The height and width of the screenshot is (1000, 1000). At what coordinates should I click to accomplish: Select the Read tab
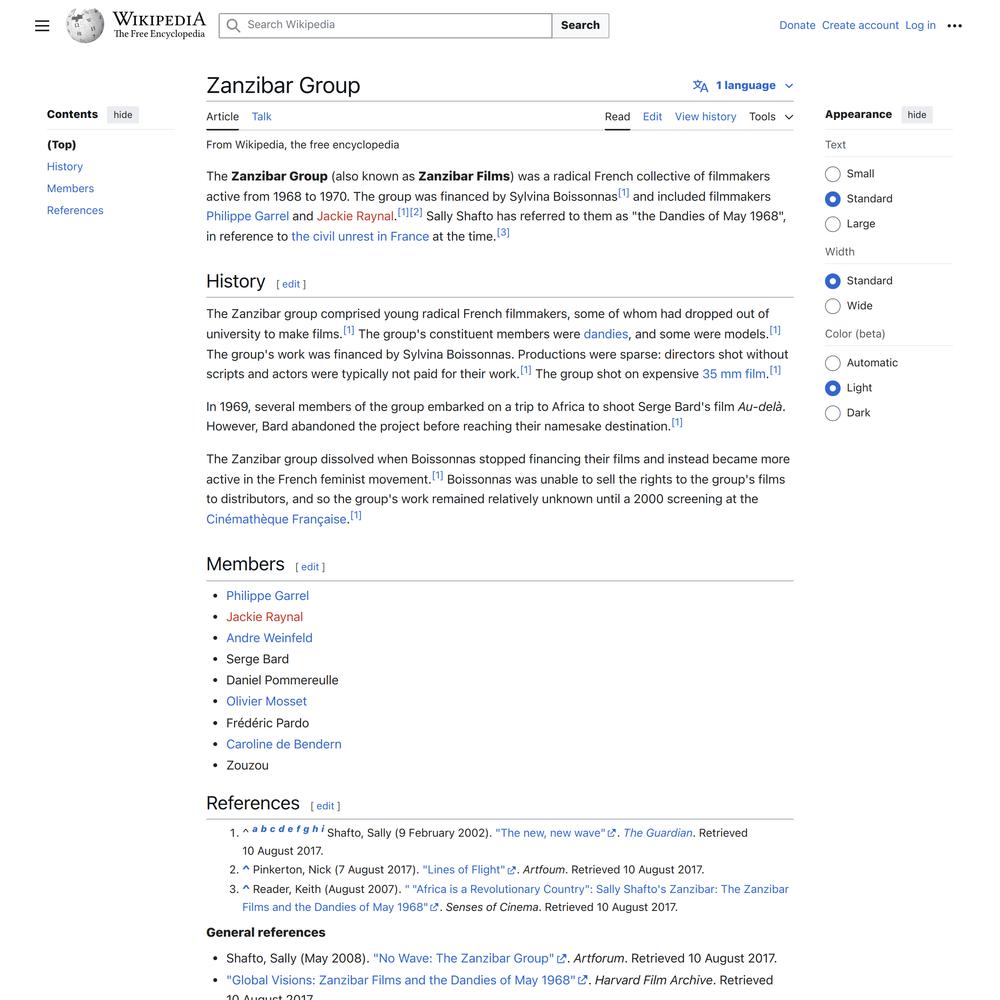617,117
